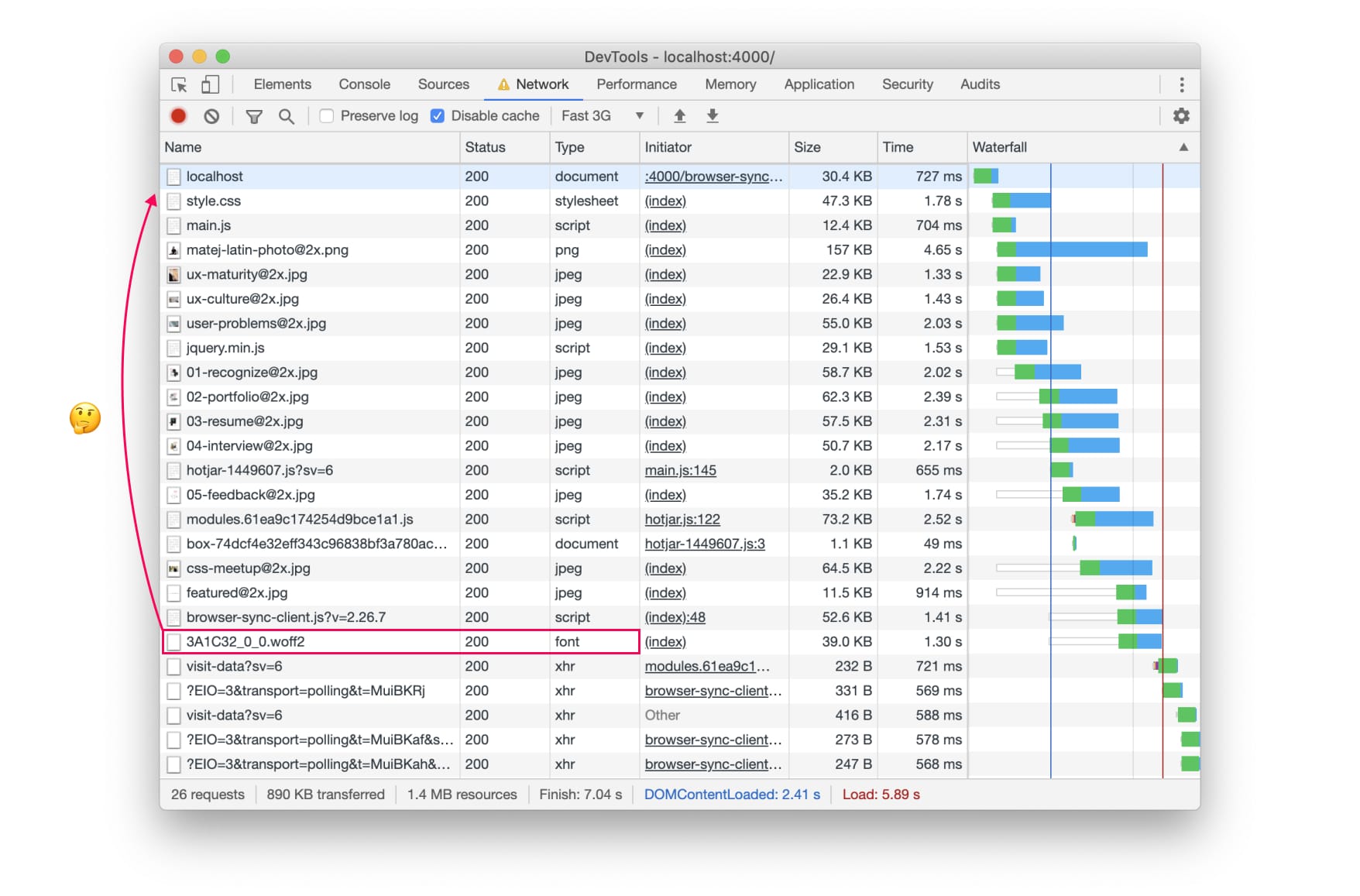Go to the Memory tab
The image size is (1360, 896).
(730, 84)
